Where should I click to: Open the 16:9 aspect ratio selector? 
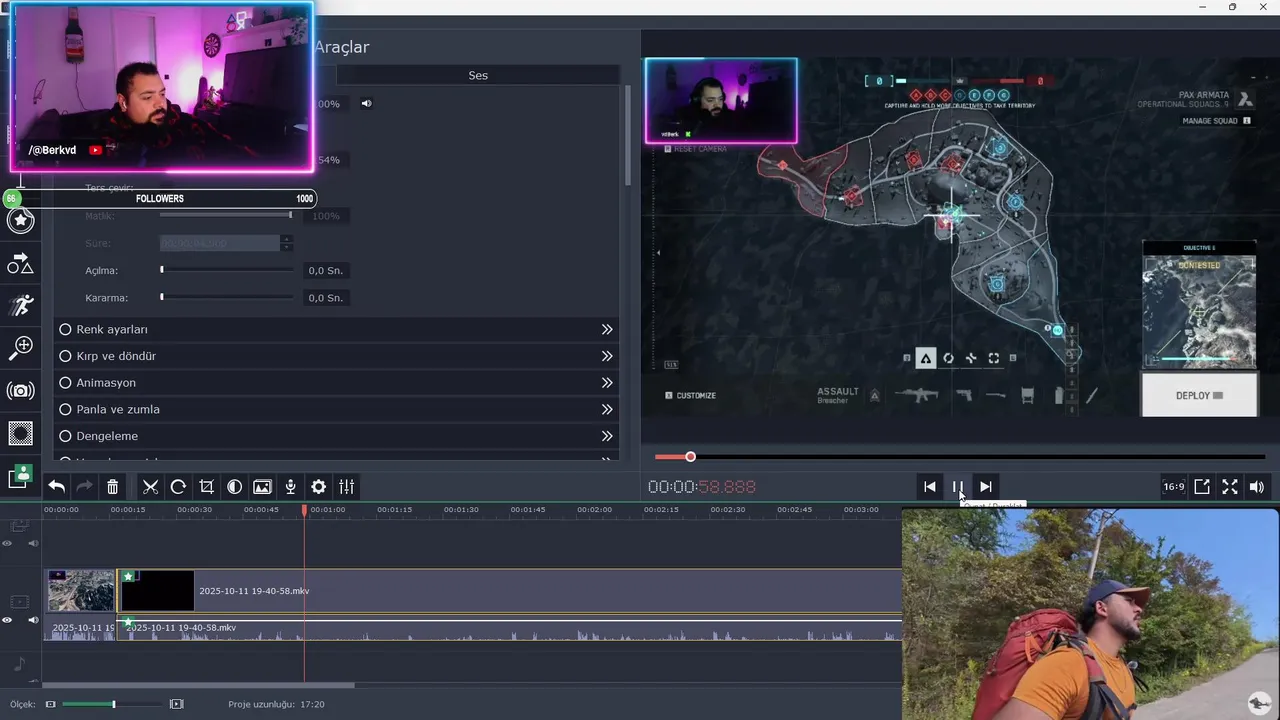click(1174, 487)
